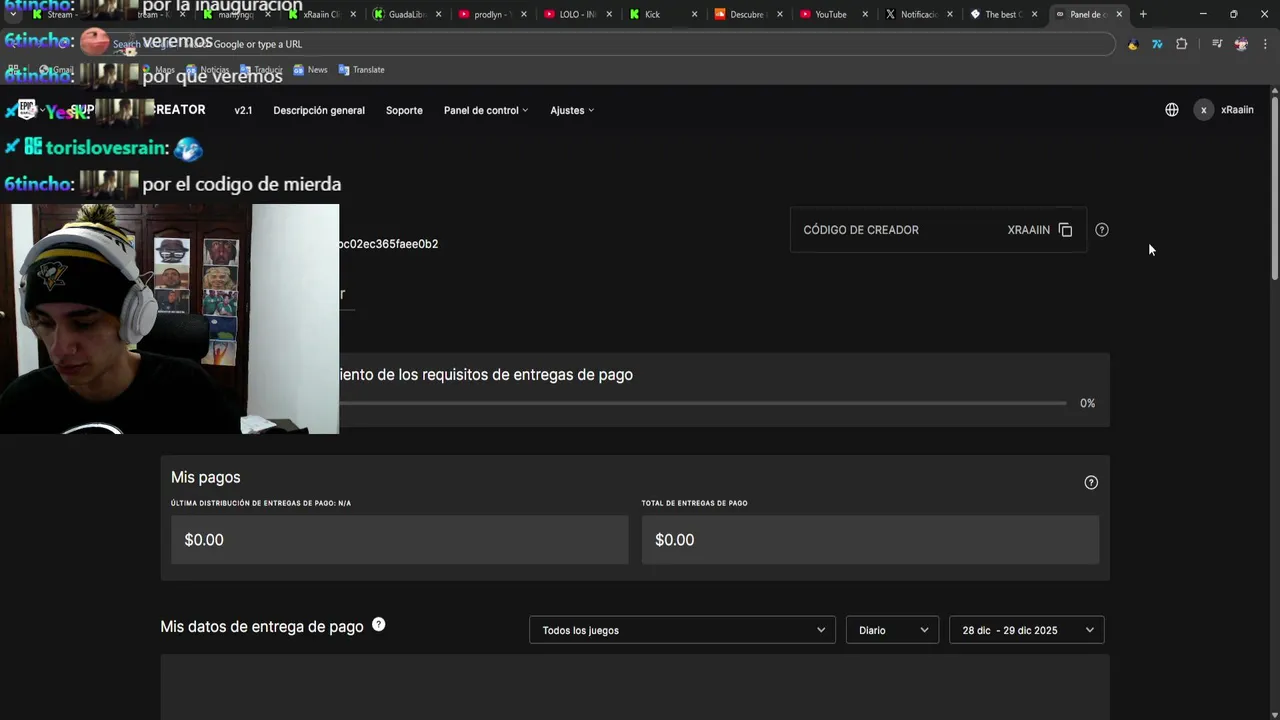Image resolution: width=1280 pixels, height=720 pixels.
Task: Open the browser extensions puzzle icon
Action: click(x=1182, y=44)
